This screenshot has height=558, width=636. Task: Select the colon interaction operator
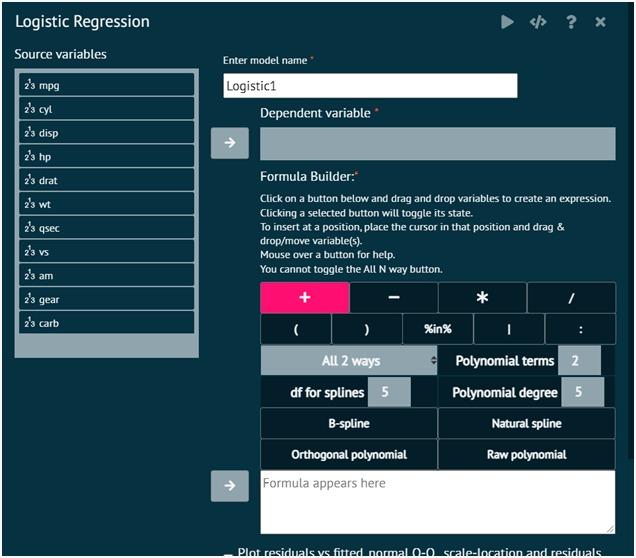(580, 329)
